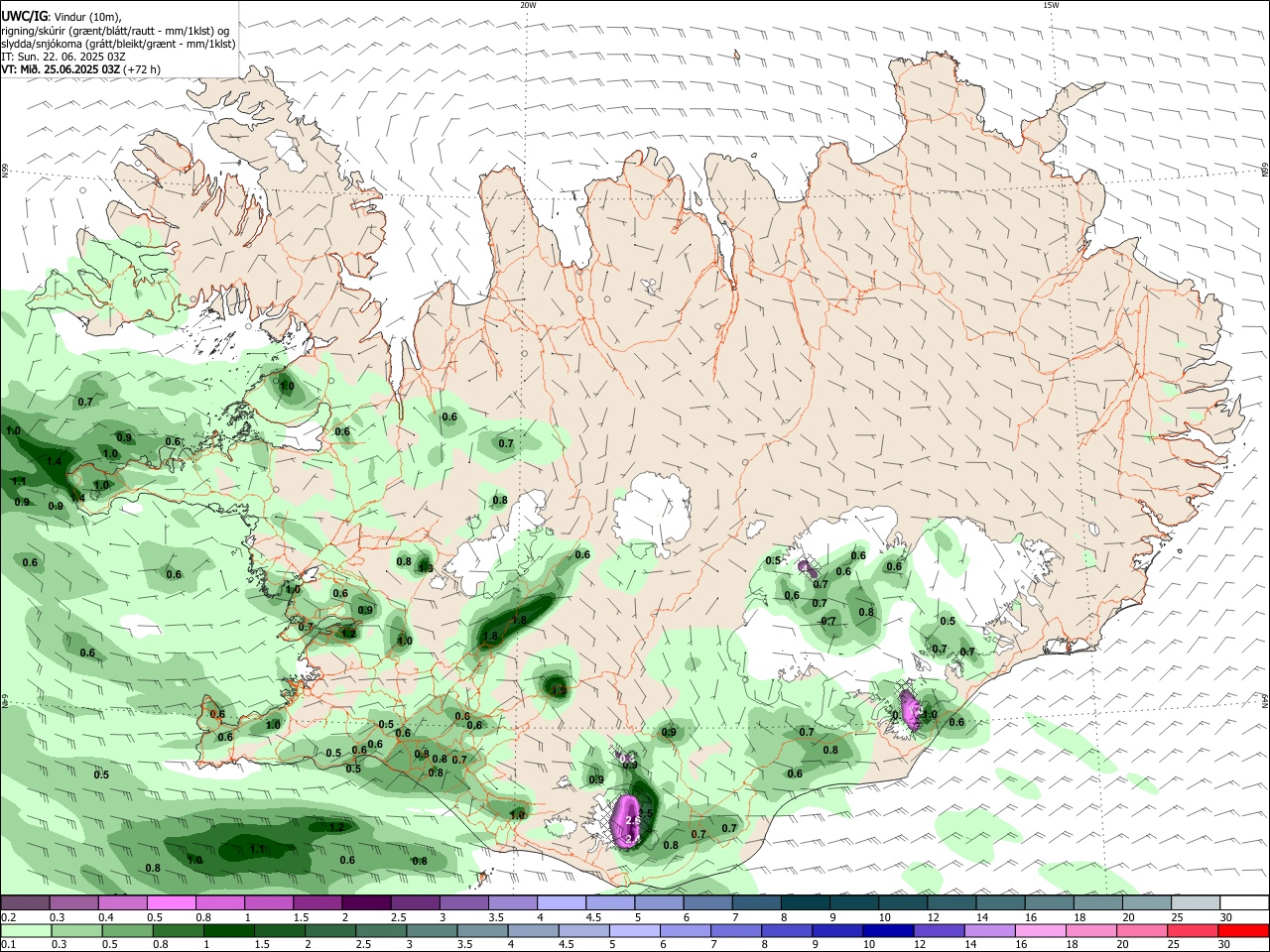Click the upper scale swatch labeled 0.4
1270x952 pixels.
pyautogui.click(x=124, y=903)
